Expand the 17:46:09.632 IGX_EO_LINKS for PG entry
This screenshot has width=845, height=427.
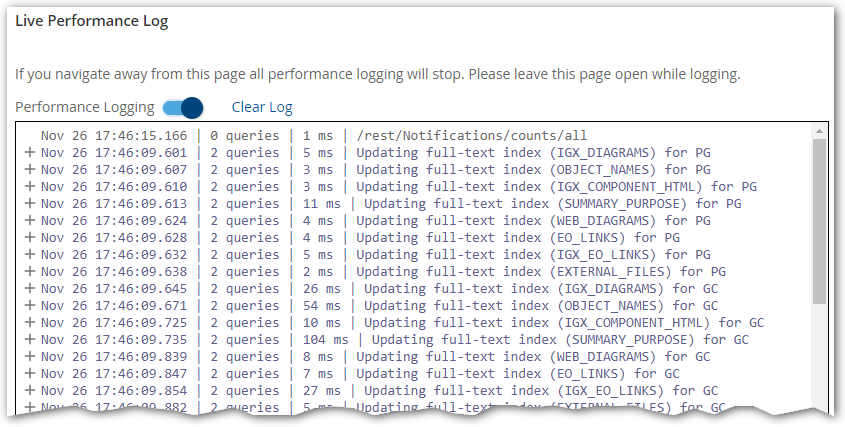tap(29, 255)
